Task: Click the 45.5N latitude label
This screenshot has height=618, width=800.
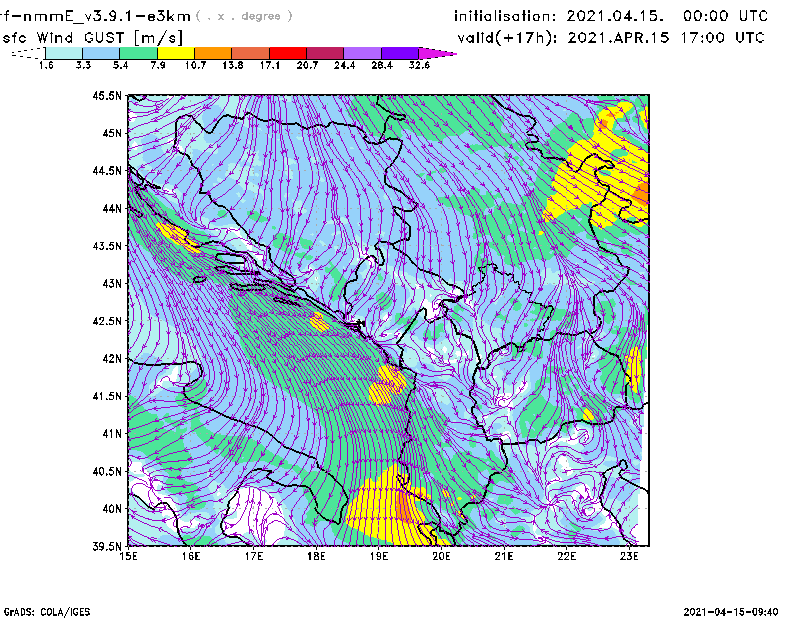Action: tap(107, 95)
